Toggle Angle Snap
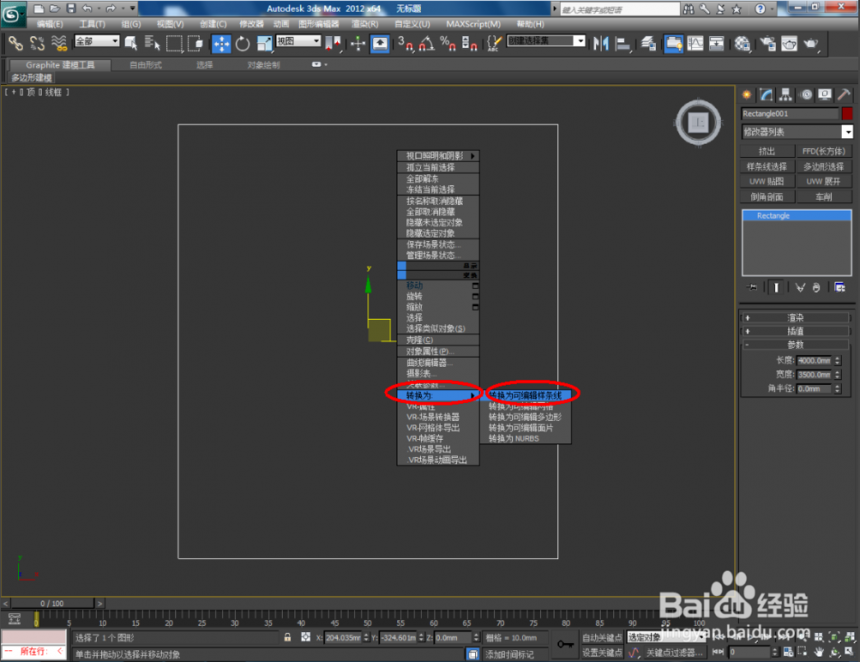This screenshot has width=860, height=662. [x=427, y=43]
